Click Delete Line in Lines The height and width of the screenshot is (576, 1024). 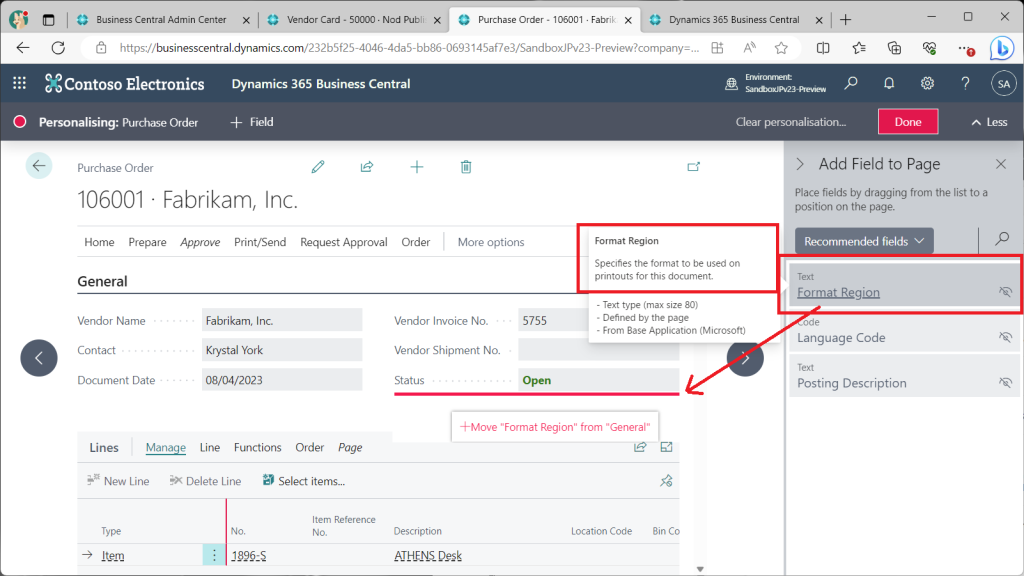pos(206,481)
